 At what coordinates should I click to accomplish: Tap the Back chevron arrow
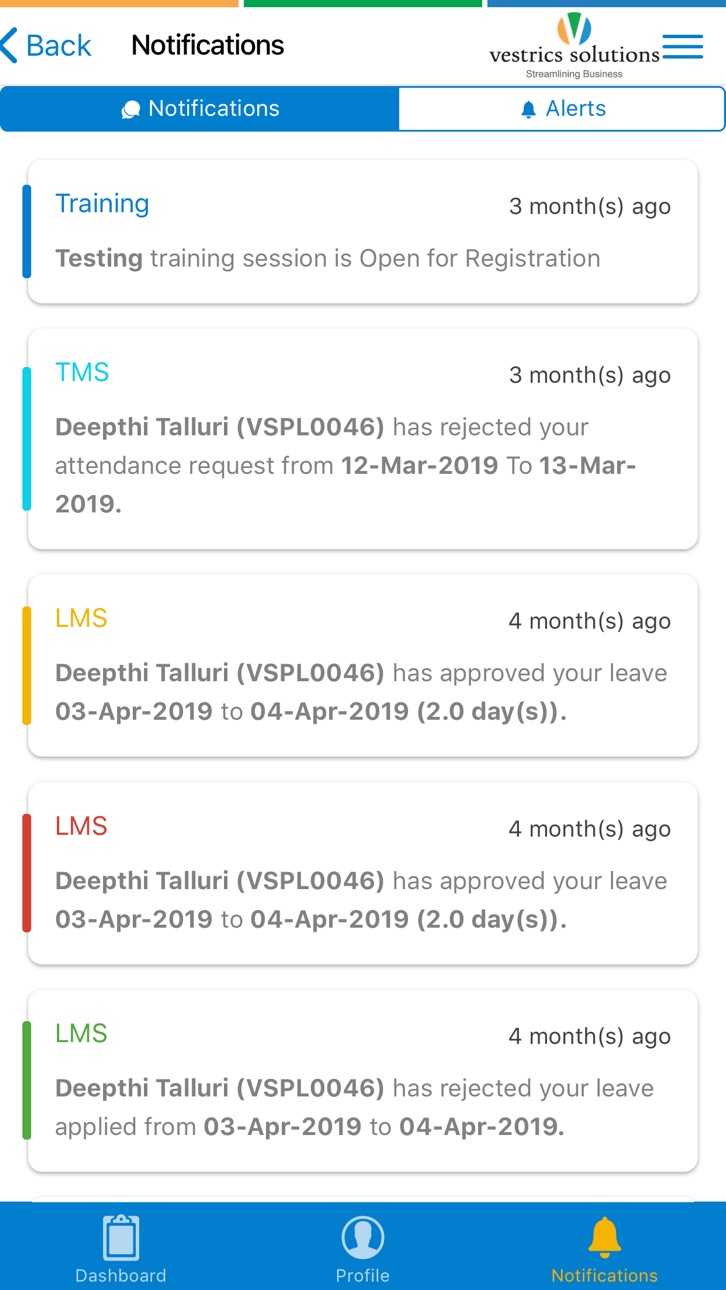(10, 46)
